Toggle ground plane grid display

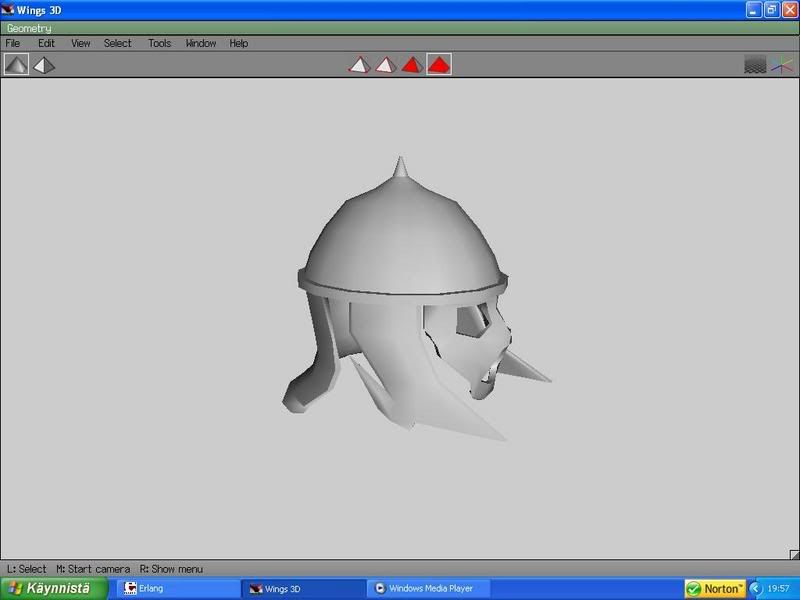tap(755, 65)
